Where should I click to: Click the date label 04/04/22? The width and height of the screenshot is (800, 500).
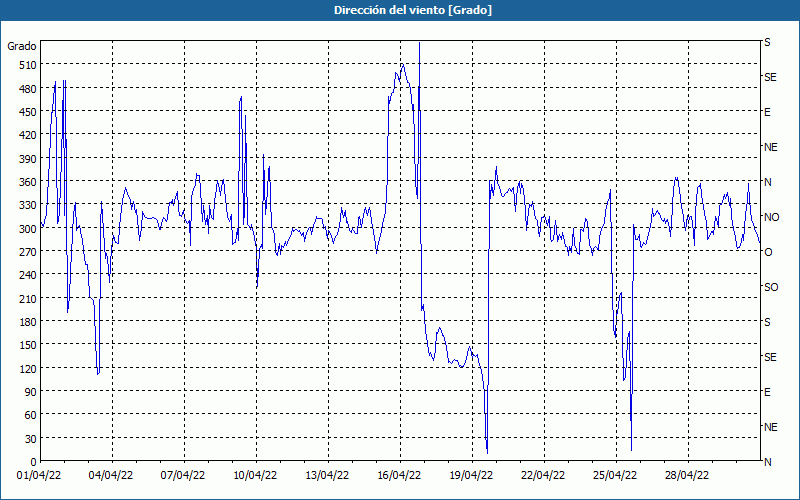[111, 476]
